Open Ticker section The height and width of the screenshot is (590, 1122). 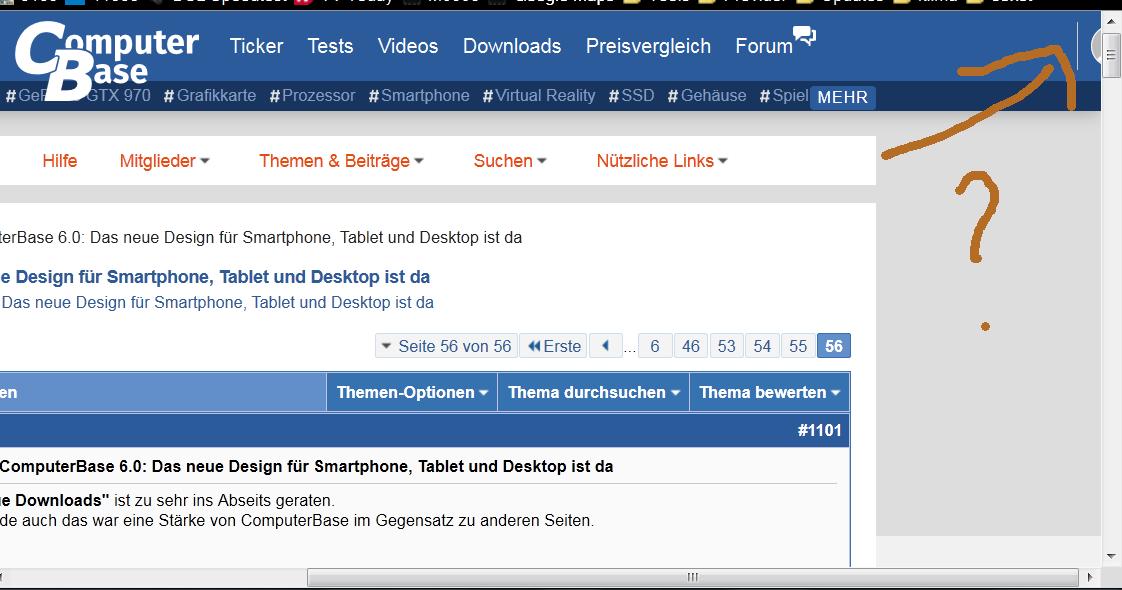tap(256, 46)
